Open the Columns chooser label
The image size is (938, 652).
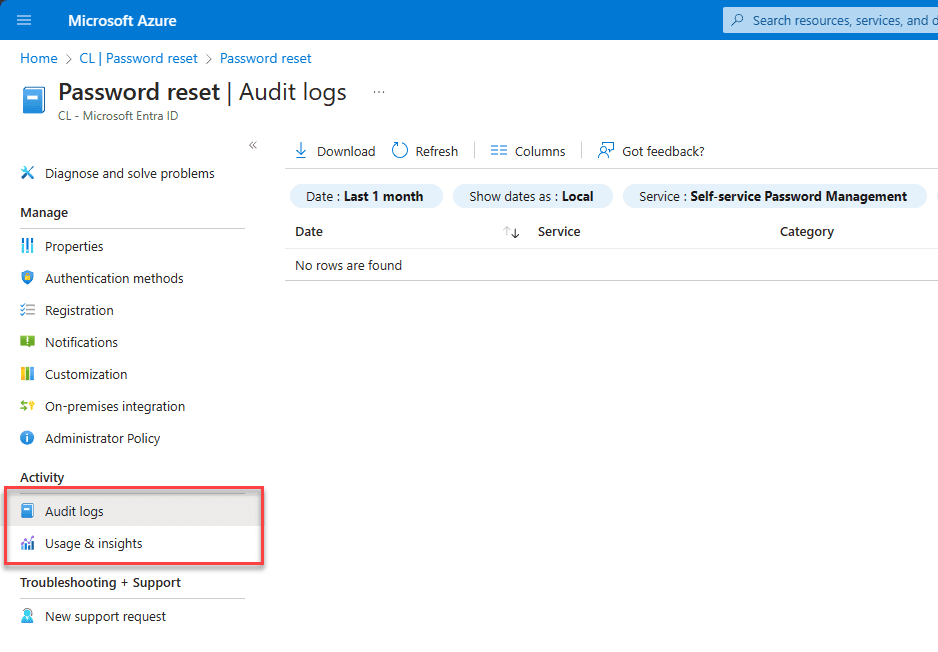540,152
